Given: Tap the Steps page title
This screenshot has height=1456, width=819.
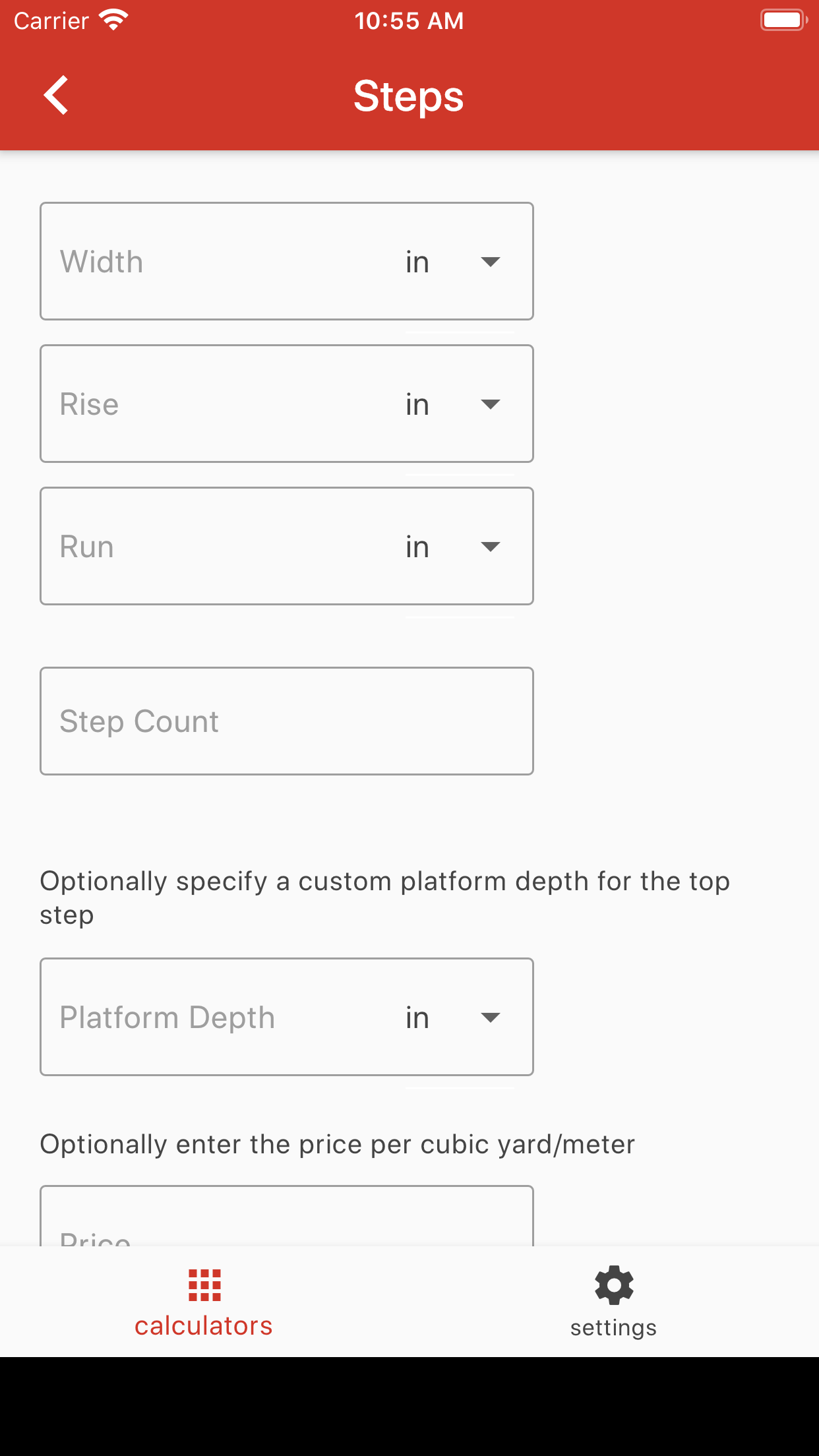Looking at the screenshot, I should pyautogui.click(x=409, y=96).
